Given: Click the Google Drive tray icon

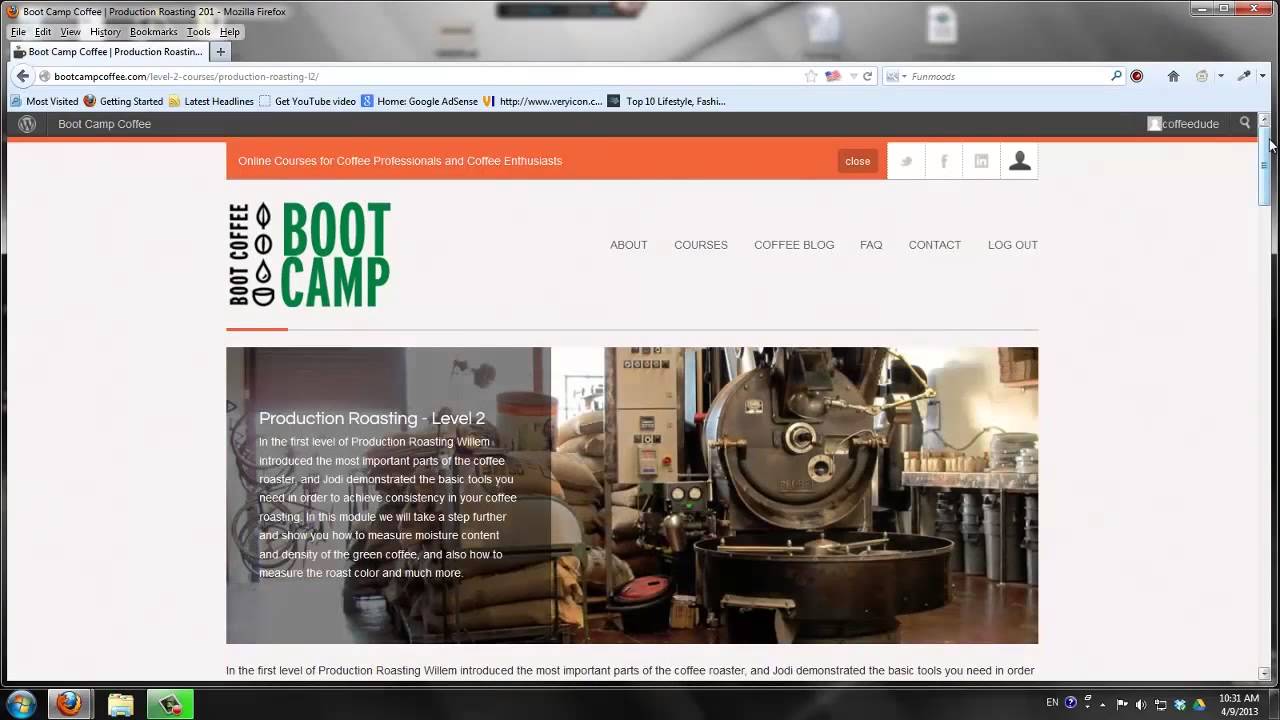Looking at the screenshot, I should [x=1199, y=704].
